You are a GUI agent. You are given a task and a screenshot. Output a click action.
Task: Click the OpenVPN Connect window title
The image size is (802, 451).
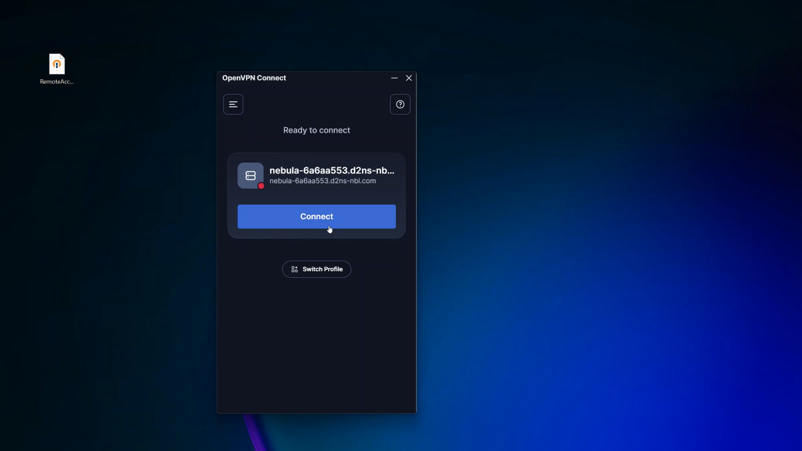[x=254, y=78]
